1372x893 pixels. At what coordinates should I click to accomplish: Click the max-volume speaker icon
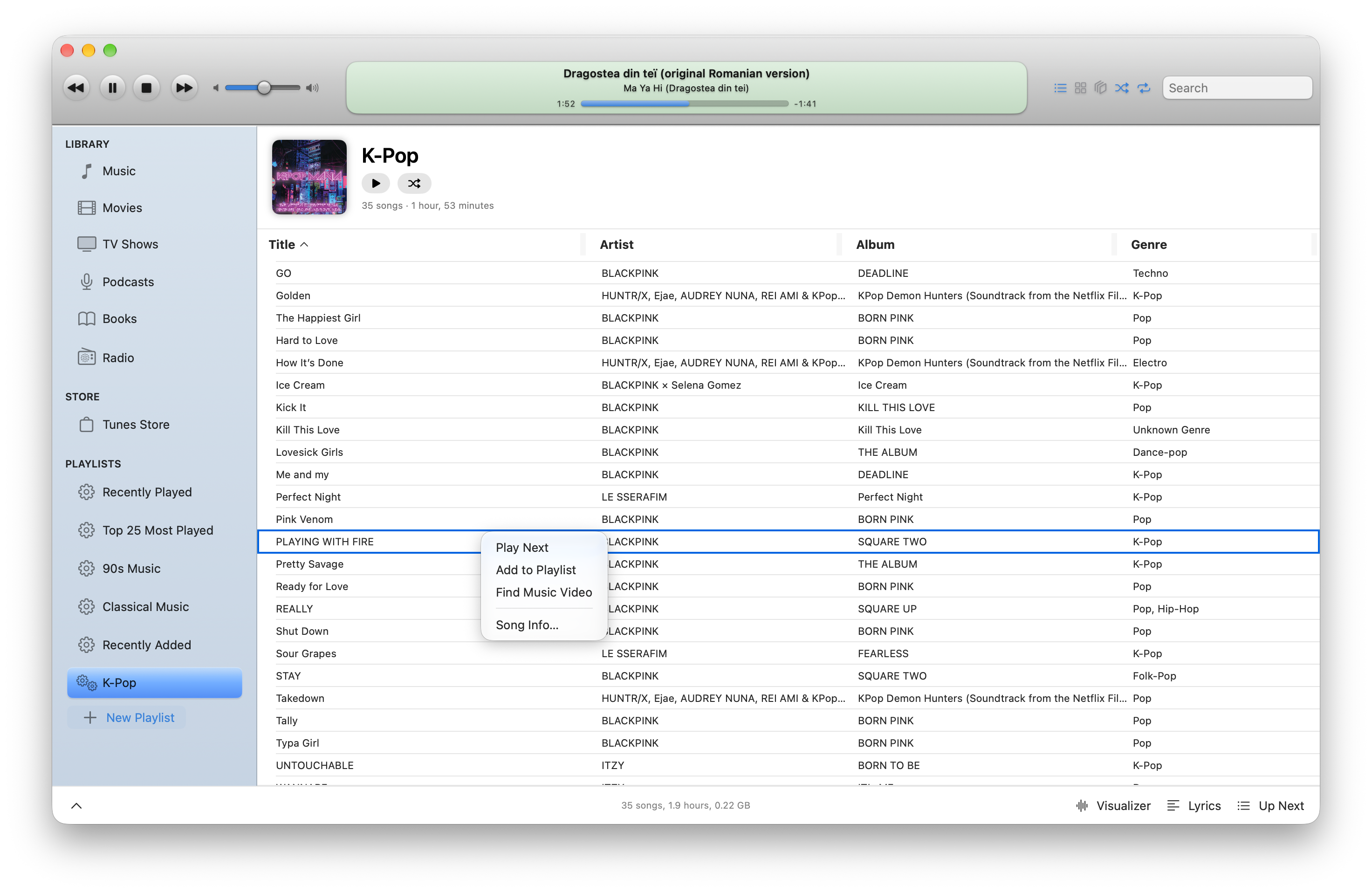click(312, 88)
